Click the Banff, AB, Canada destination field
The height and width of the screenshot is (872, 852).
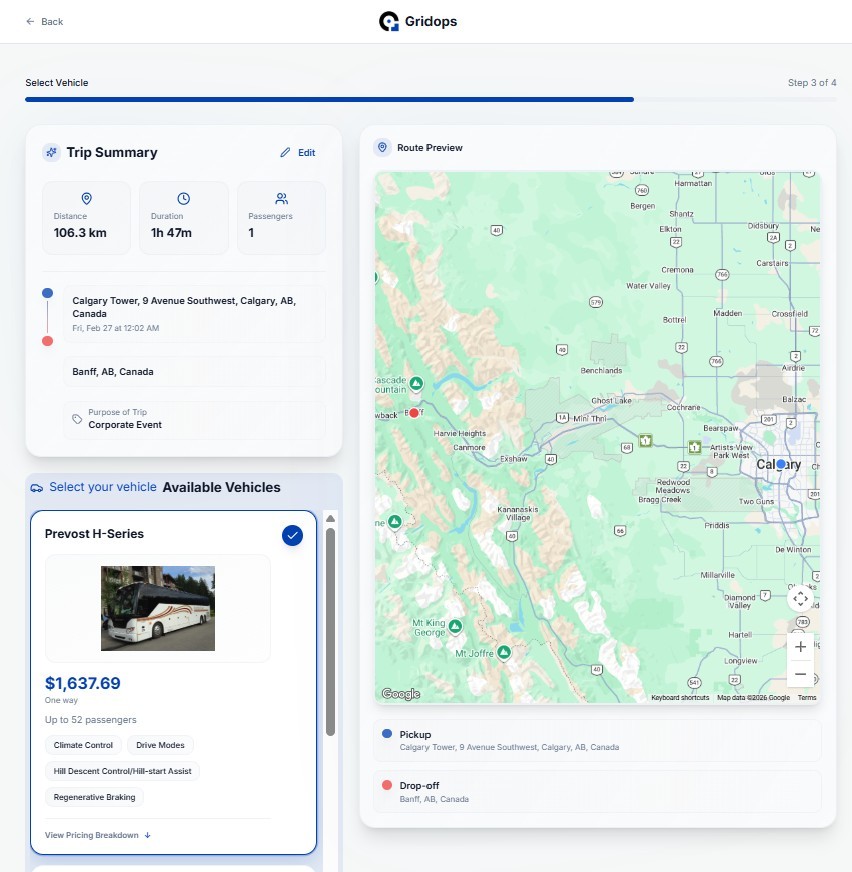194,371
